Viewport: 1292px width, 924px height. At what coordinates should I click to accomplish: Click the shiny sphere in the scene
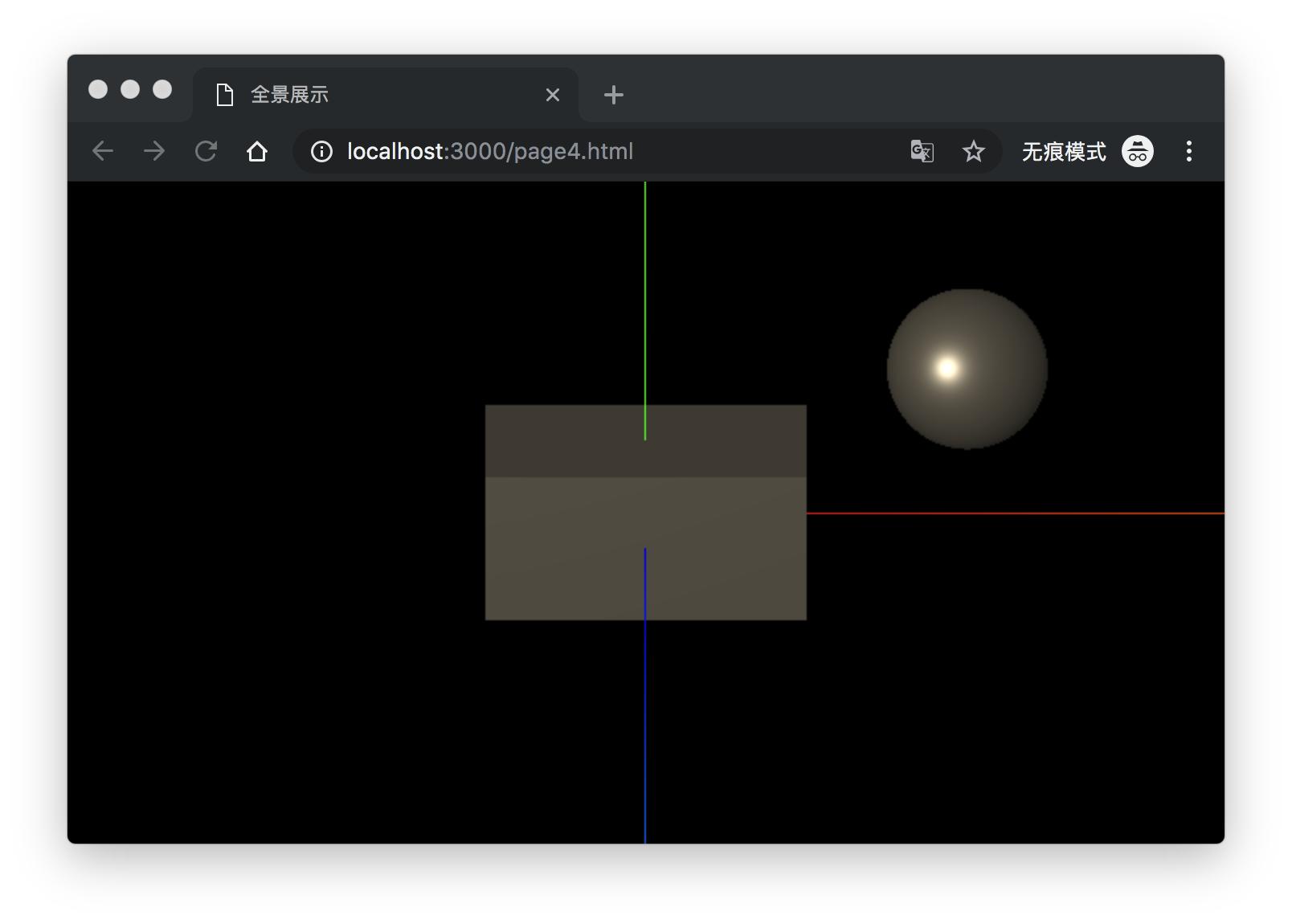(x=967, y=369)
